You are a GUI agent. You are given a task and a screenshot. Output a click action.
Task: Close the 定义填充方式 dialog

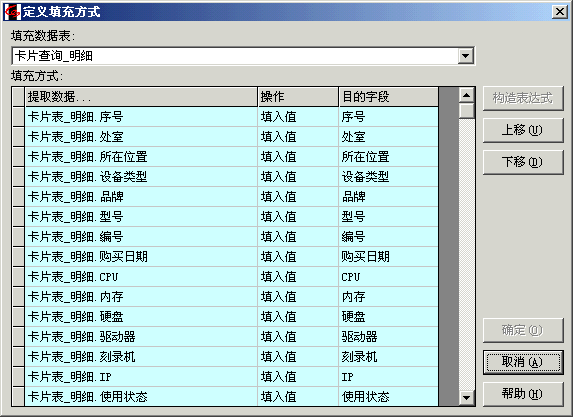point(560,12)
